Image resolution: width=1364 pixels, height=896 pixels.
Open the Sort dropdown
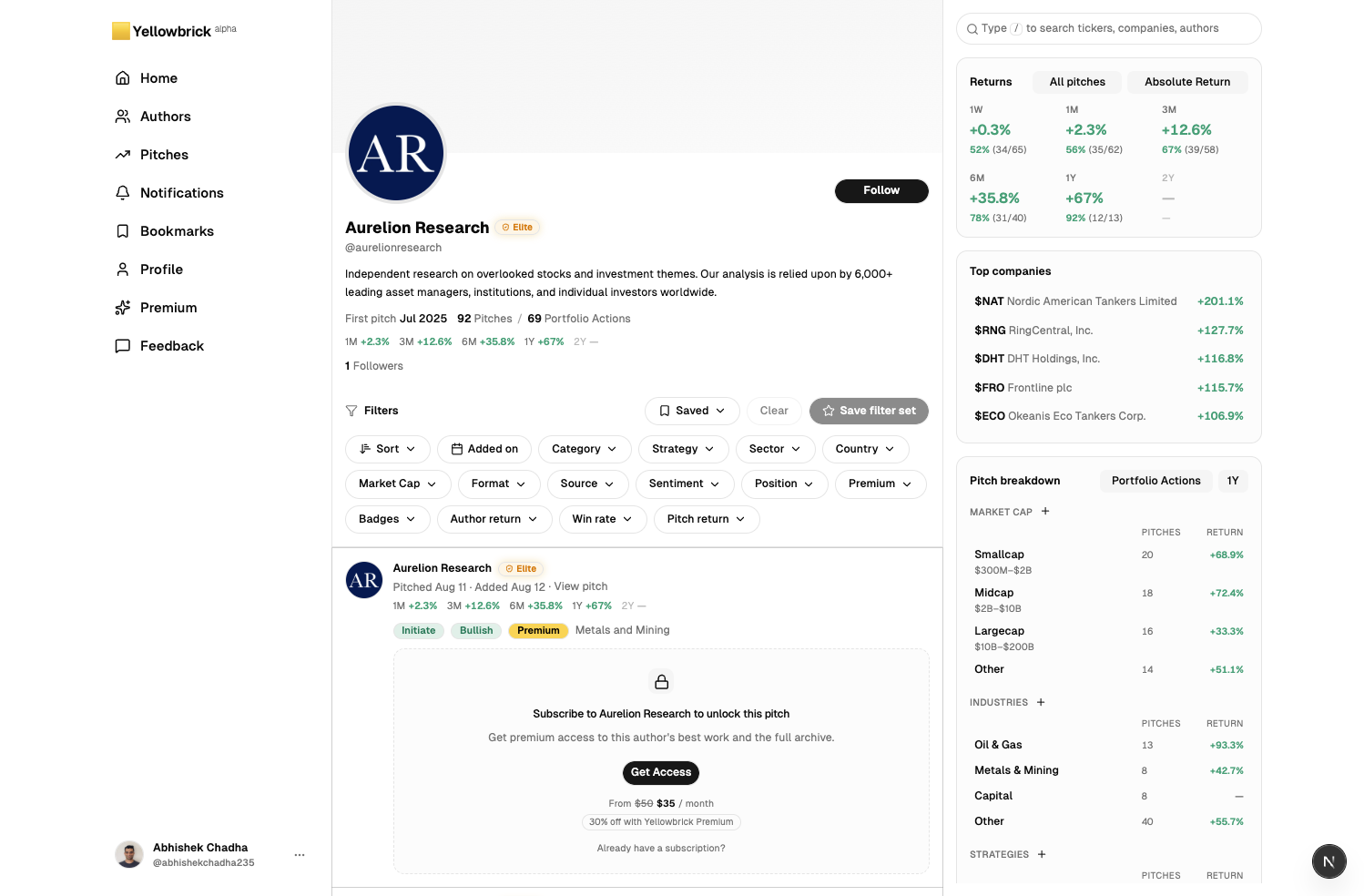[x=388, y=449]
